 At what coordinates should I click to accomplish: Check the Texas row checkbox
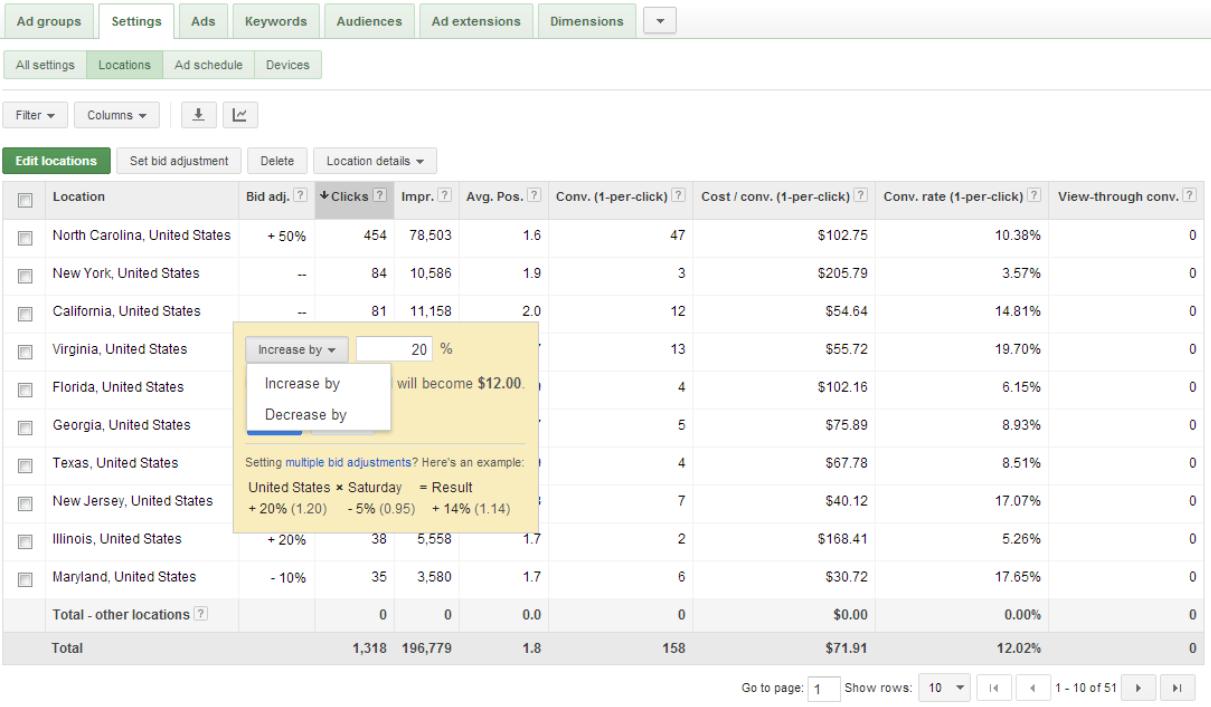pyautogui.click(x=23, y=464)
